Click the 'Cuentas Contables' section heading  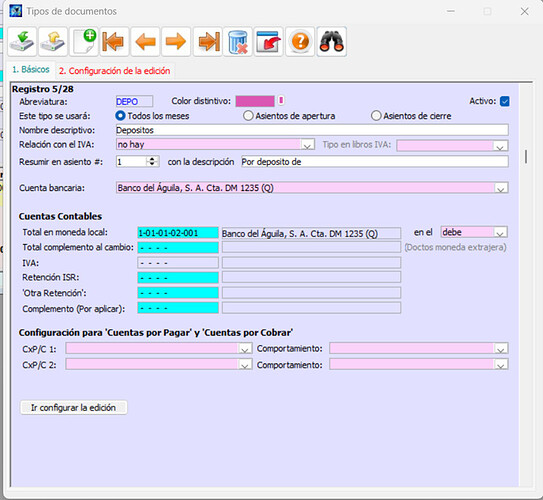point(60,216)
